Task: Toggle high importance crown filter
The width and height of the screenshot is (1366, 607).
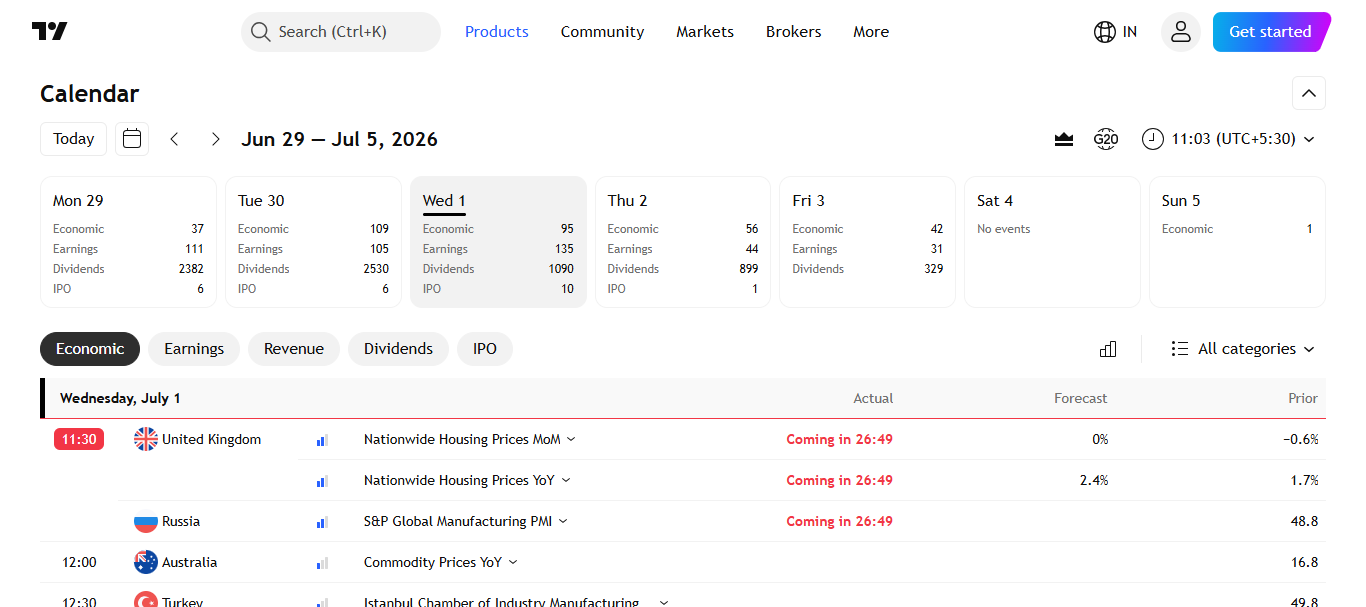Action: (x=1064, y=139)
